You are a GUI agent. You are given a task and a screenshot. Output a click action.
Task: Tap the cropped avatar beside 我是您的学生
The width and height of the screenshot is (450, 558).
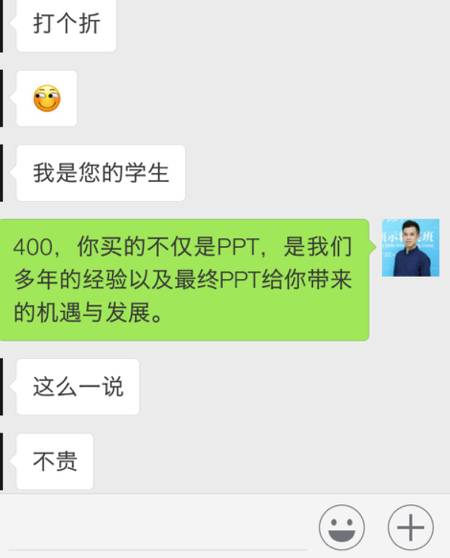tap(1, 173)
